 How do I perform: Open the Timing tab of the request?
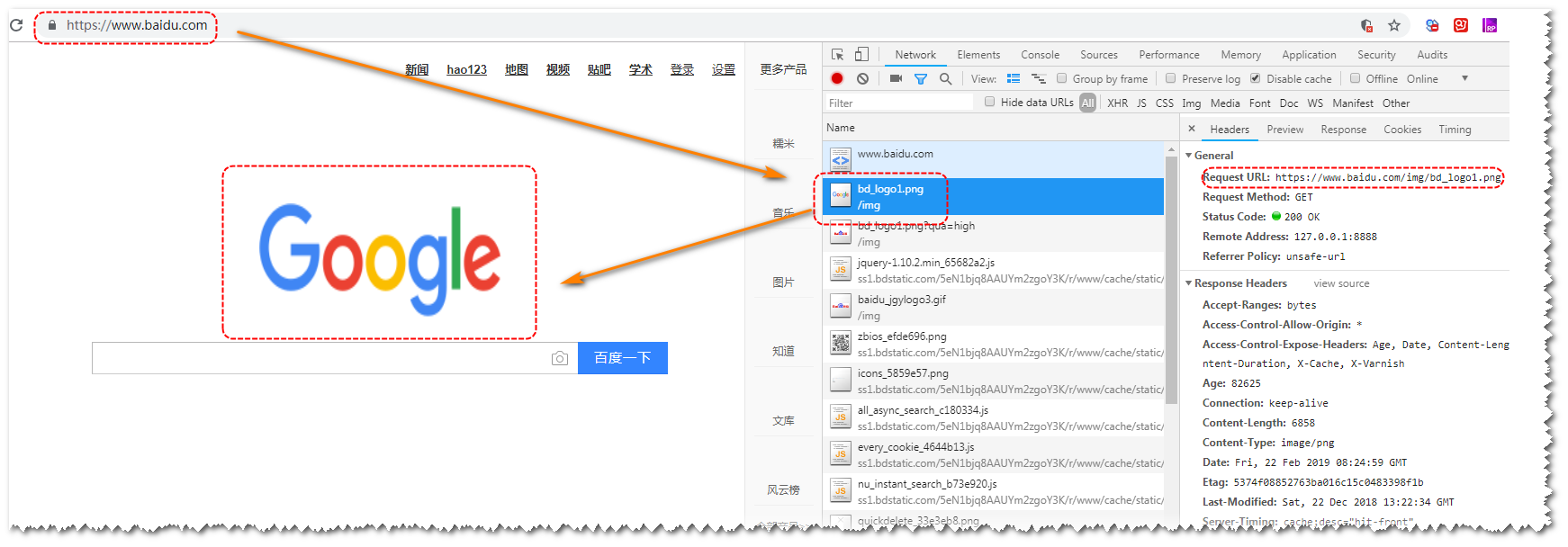point(1455,130)
